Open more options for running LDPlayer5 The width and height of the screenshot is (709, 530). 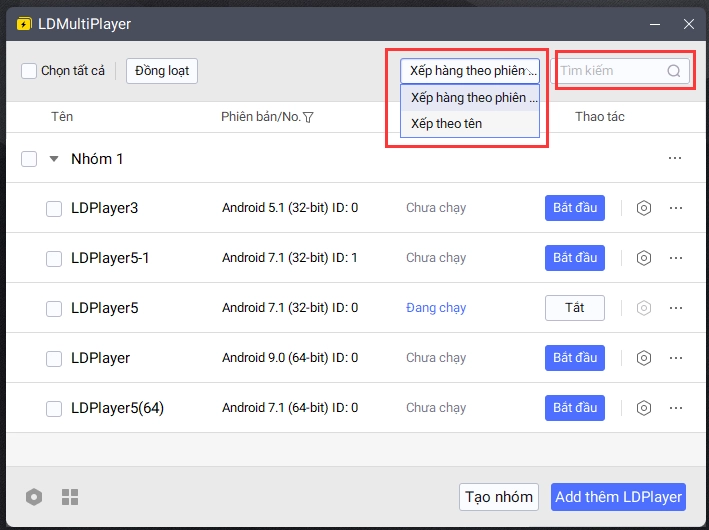[676, 308]
